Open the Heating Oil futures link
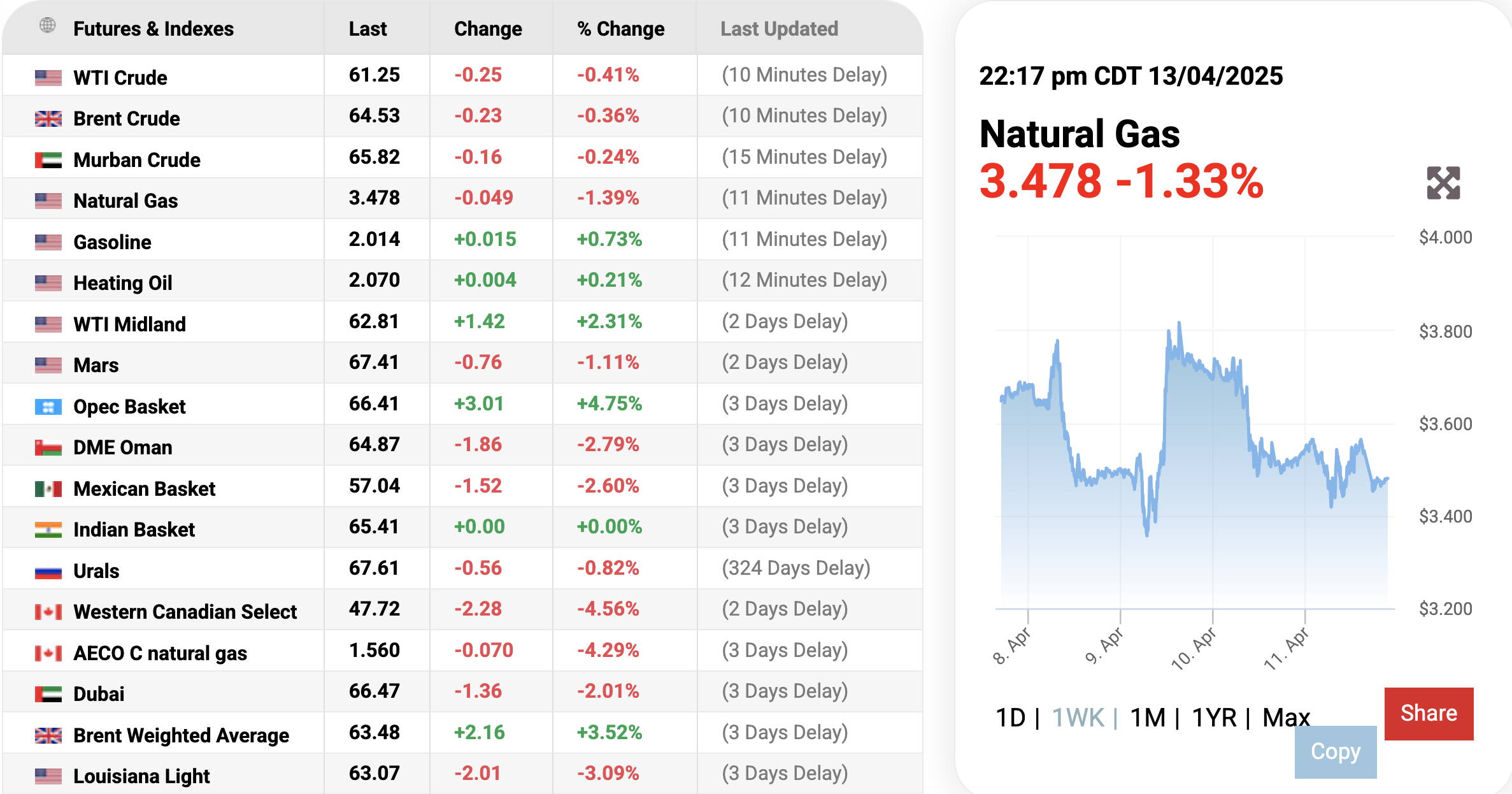This screenshot has height=794, width=1512. (x=123, y=283)
